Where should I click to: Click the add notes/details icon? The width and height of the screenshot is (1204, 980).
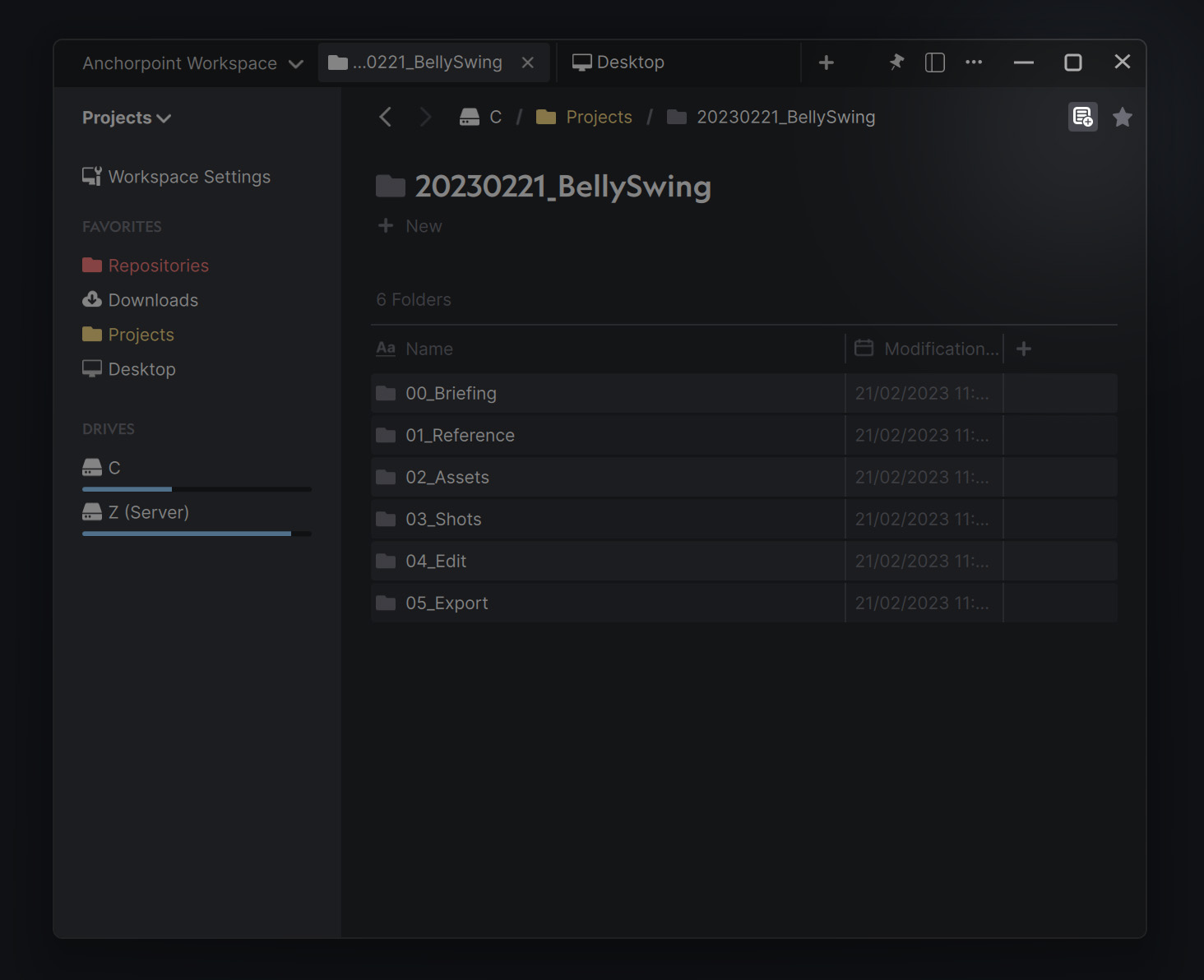click(1082, 118)
